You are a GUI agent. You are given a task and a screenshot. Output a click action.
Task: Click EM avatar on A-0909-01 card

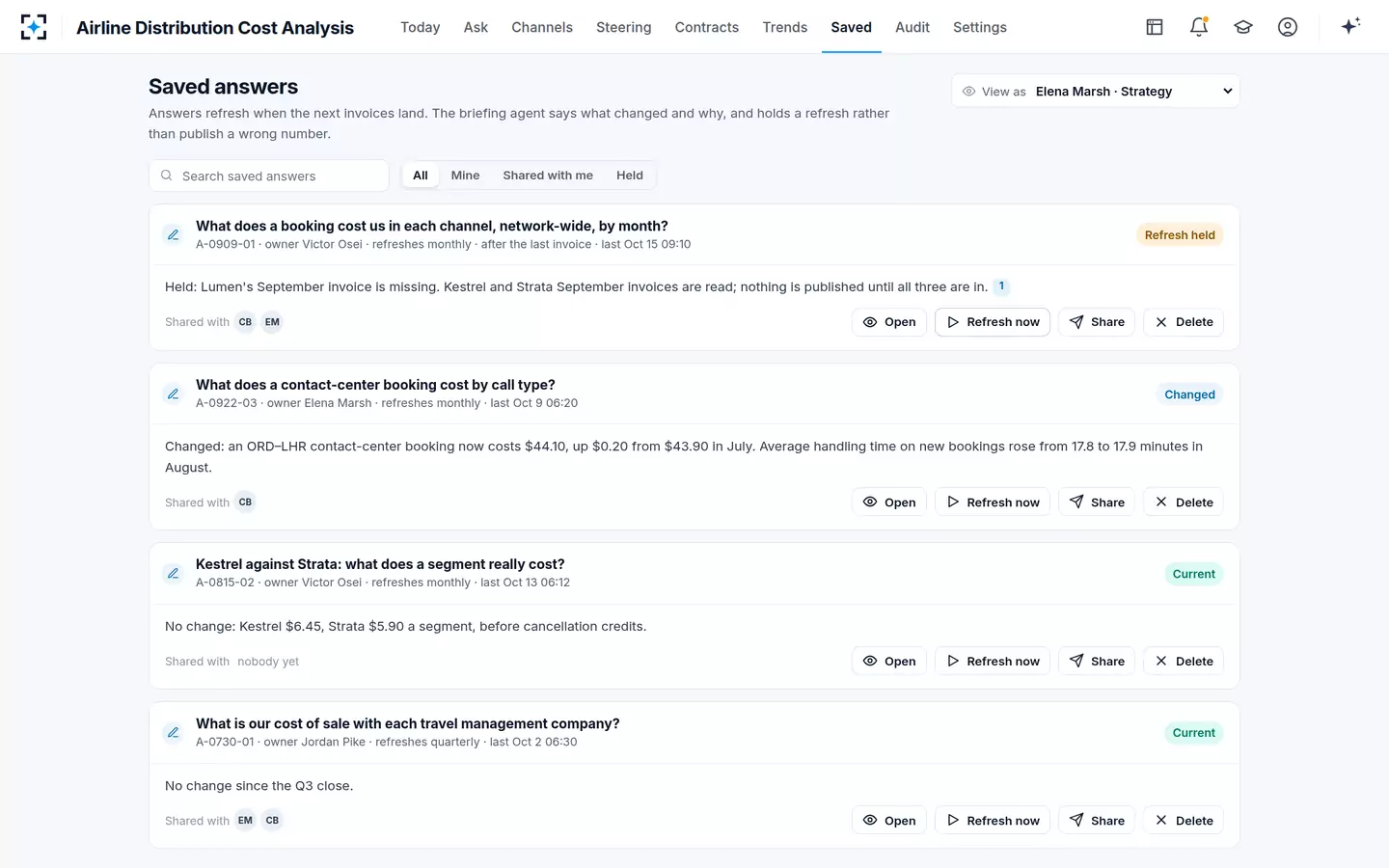tap(272, 322)
